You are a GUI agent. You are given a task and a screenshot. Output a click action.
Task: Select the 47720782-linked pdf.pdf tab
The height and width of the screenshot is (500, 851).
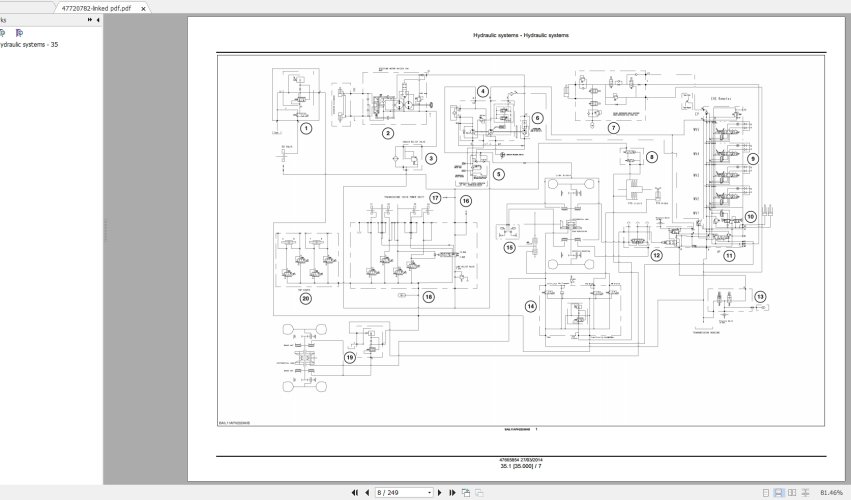[x=96, y=7]
